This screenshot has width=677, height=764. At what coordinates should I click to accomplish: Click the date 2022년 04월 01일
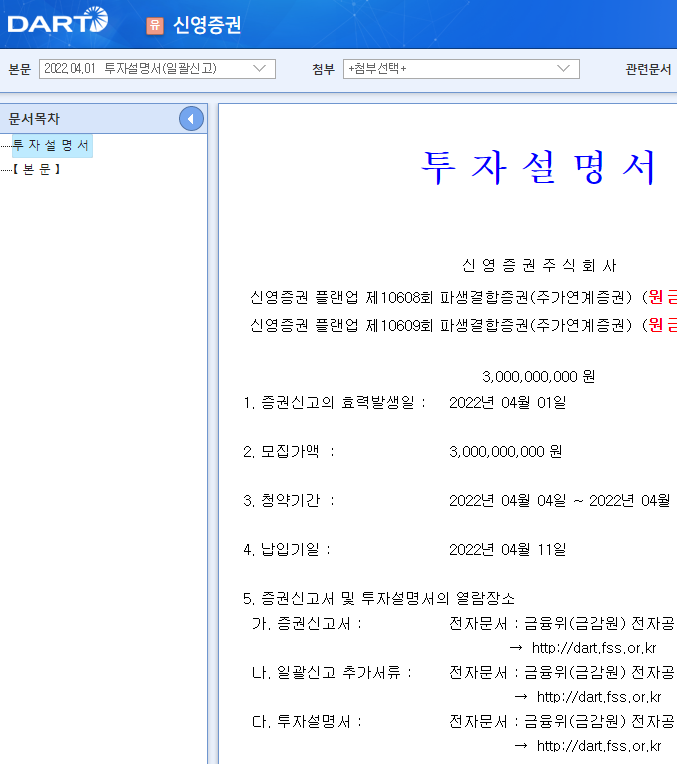click(x=507, y=402)
